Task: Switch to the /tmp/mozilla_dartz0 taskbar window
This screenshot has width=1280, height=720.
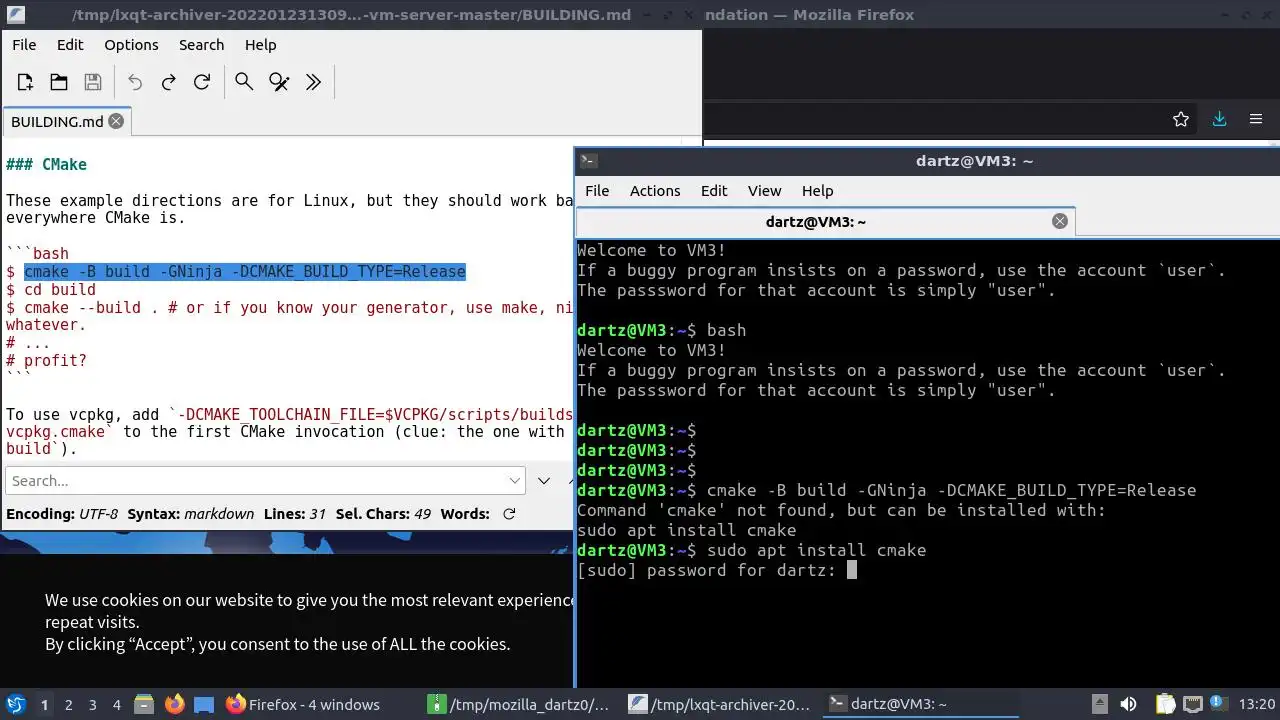Action: (x=520, y=704)
